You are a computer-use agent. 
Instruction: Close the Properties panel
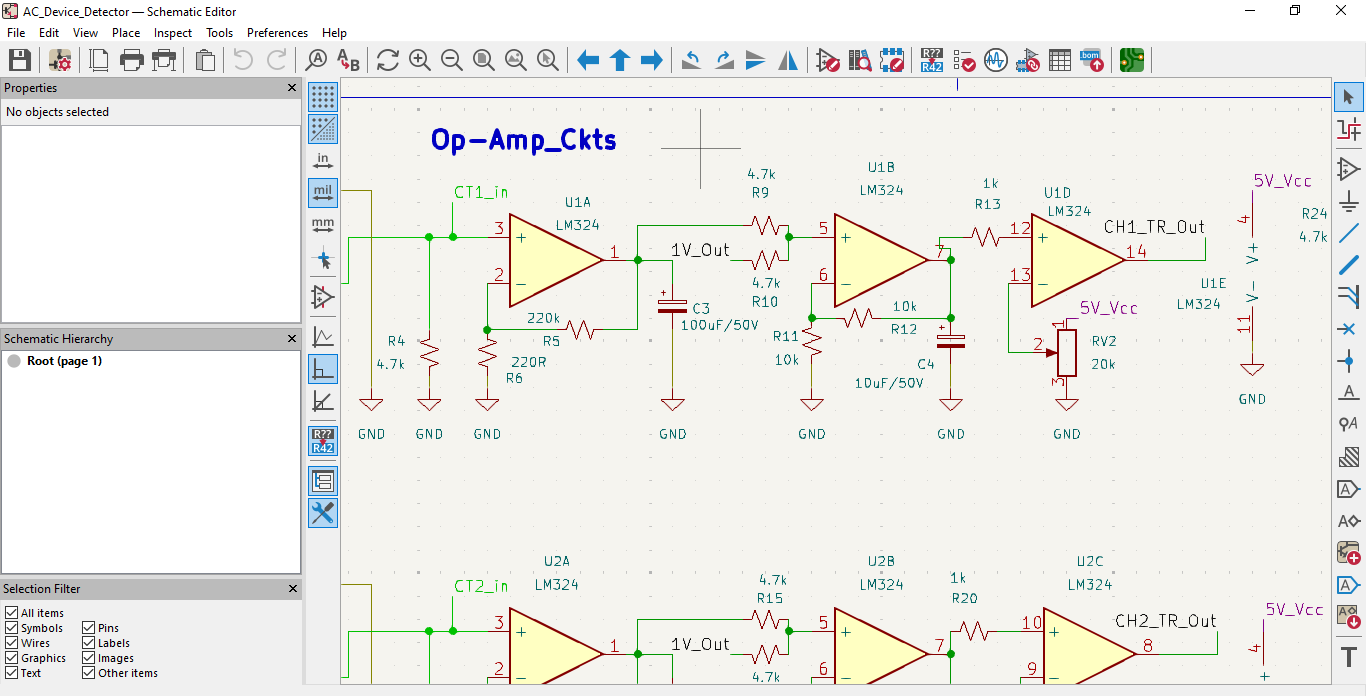tap(292, 88)
